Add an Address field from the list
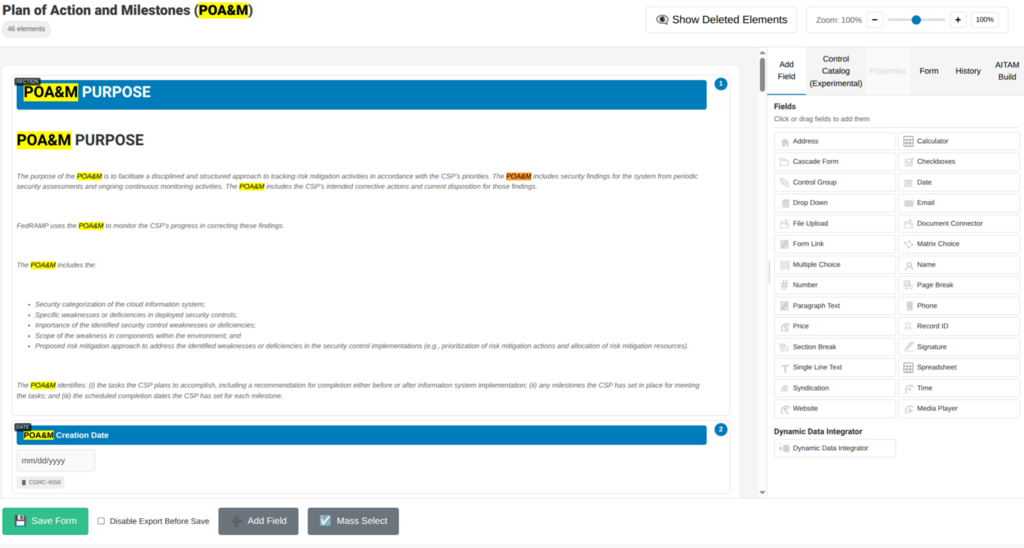Image resolution: width=1024 pixels, height=548 pixels. [x=834, y=141]
